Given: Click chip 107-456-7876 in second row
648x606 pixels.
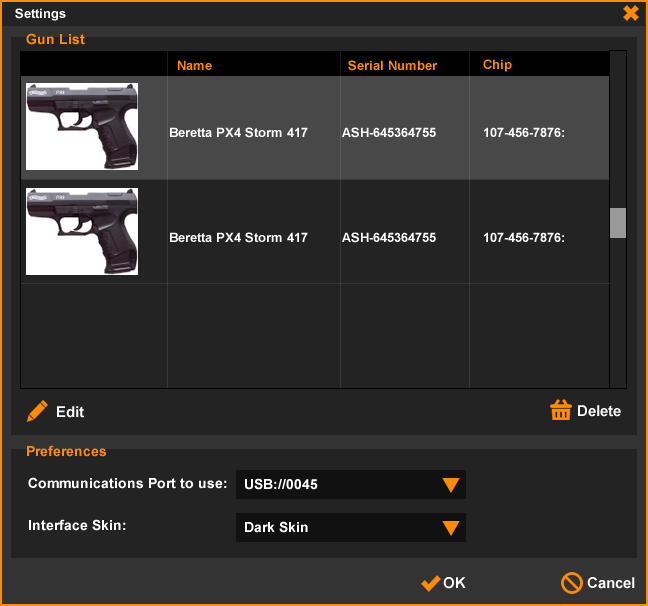Looking at the screenshot, I should [524, 238].
